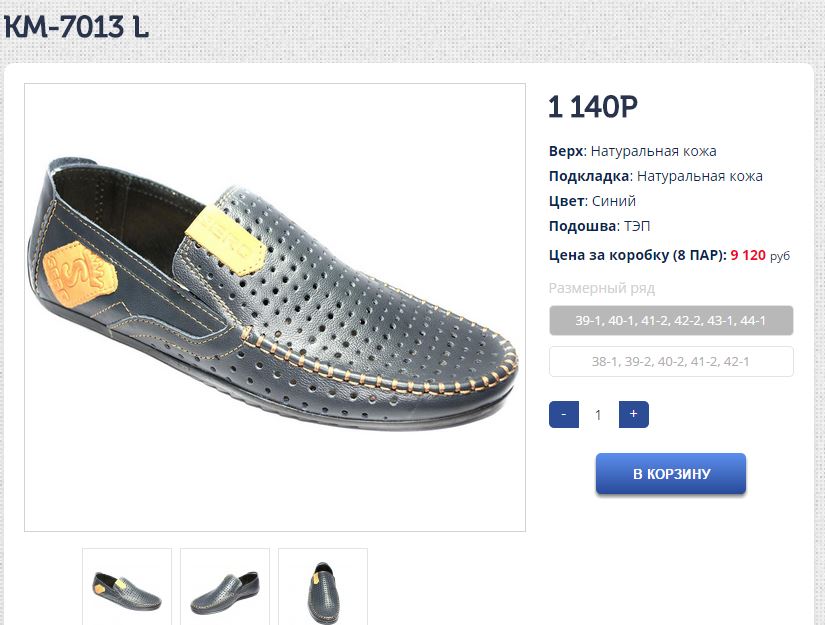Open the first side-view shoe thumbnail
This screenshot has width=825, height=625.
pos(127,587)
